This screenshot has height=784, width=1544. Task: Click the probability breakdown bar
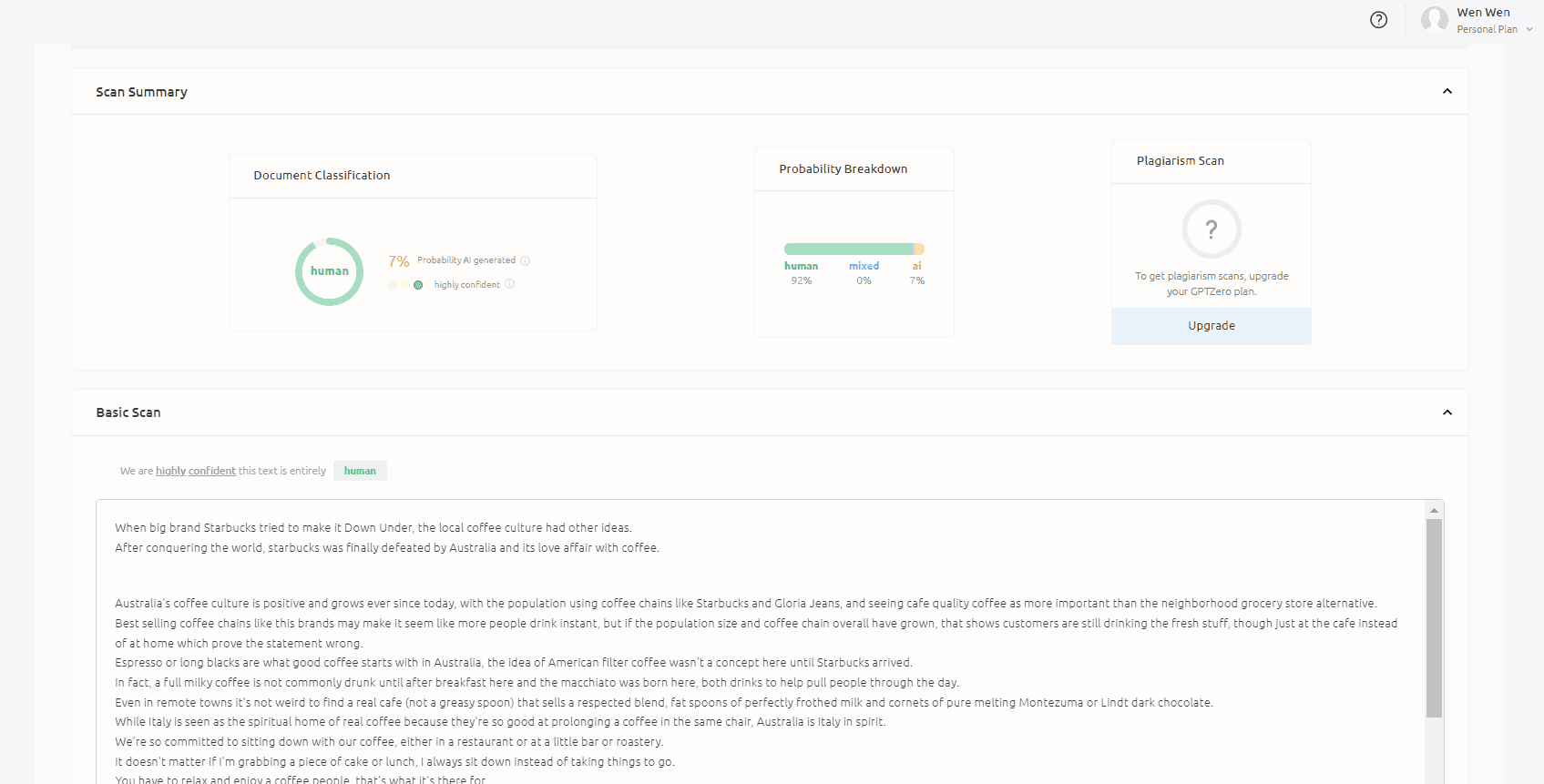point(854,249)
